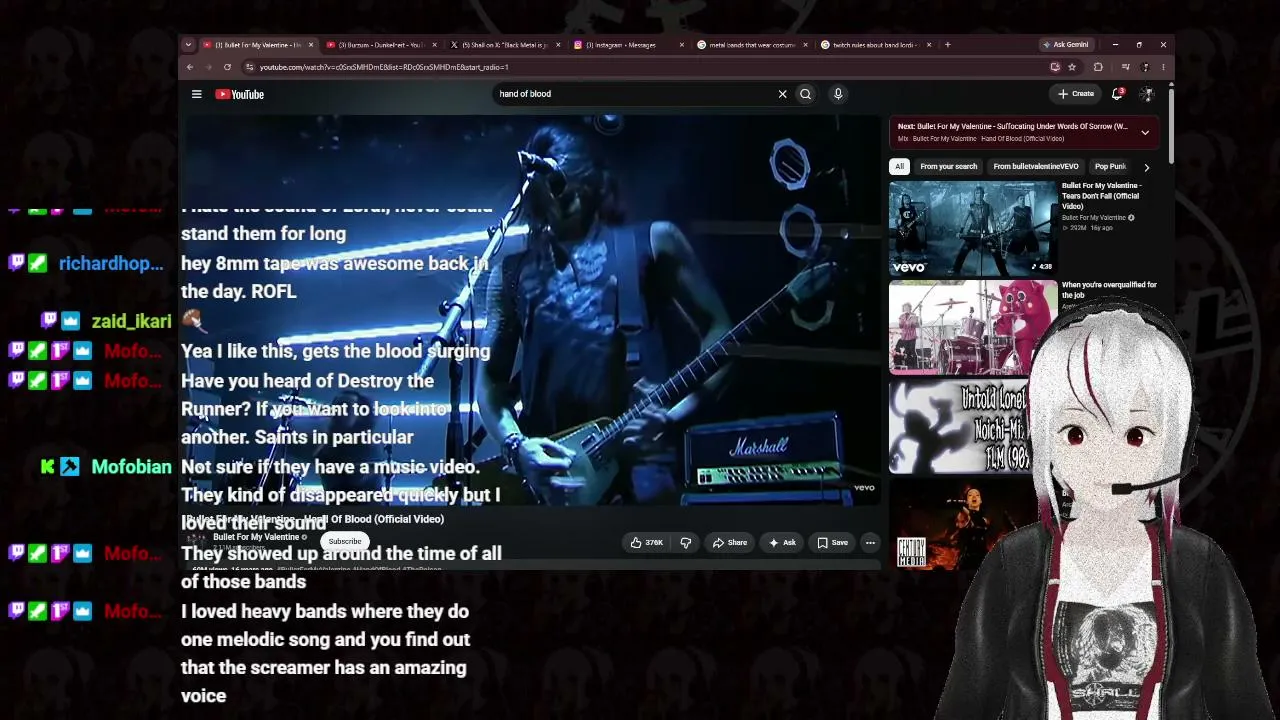
Task: Open the 'Untold Lonel' video thumbnail
Action: pos(960,426)
